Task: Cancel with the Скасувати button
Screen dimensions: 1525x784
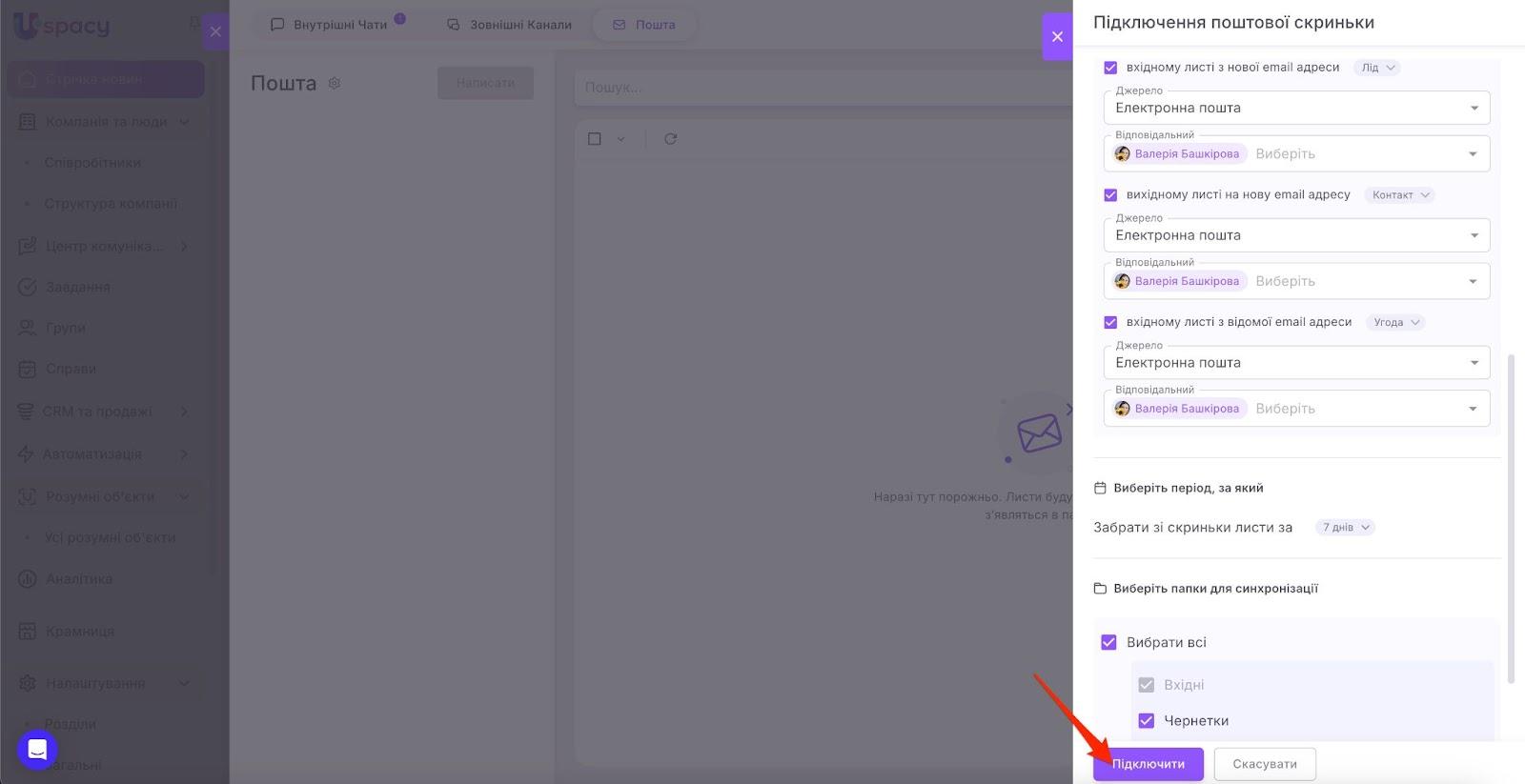Action: (x=1265, y=764)
